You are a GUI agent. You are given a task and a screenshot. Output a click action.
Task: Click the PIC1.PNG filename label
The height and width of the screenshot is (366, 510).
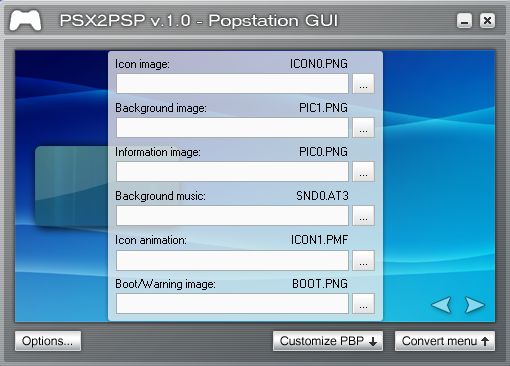(323, 108)
